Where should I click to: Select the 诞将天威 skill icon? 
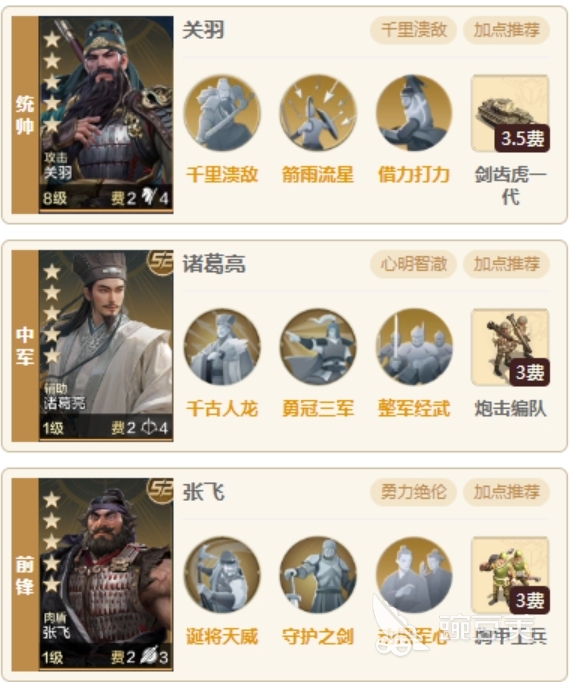(222, 575)
